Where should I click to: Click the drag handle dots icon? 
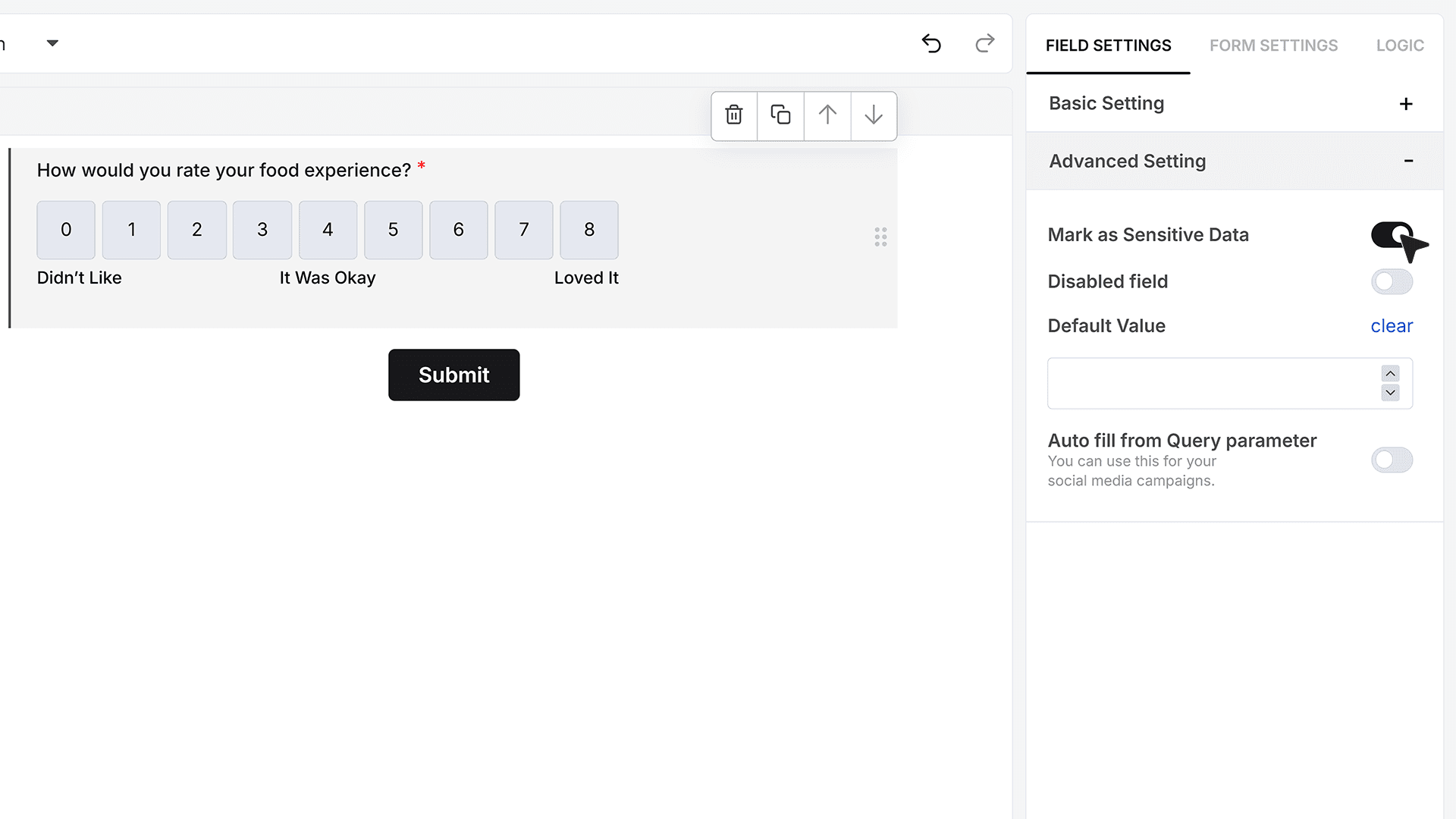(x=880, y=237)
